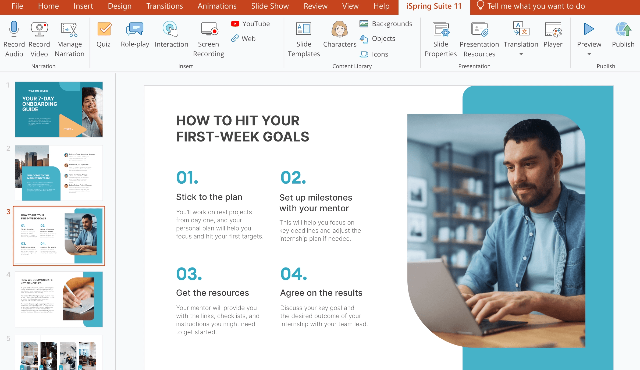Insert a Quiz from the ribbon
Image resolution: width=640 pixels, height=370 pixels.
(104, 35)
